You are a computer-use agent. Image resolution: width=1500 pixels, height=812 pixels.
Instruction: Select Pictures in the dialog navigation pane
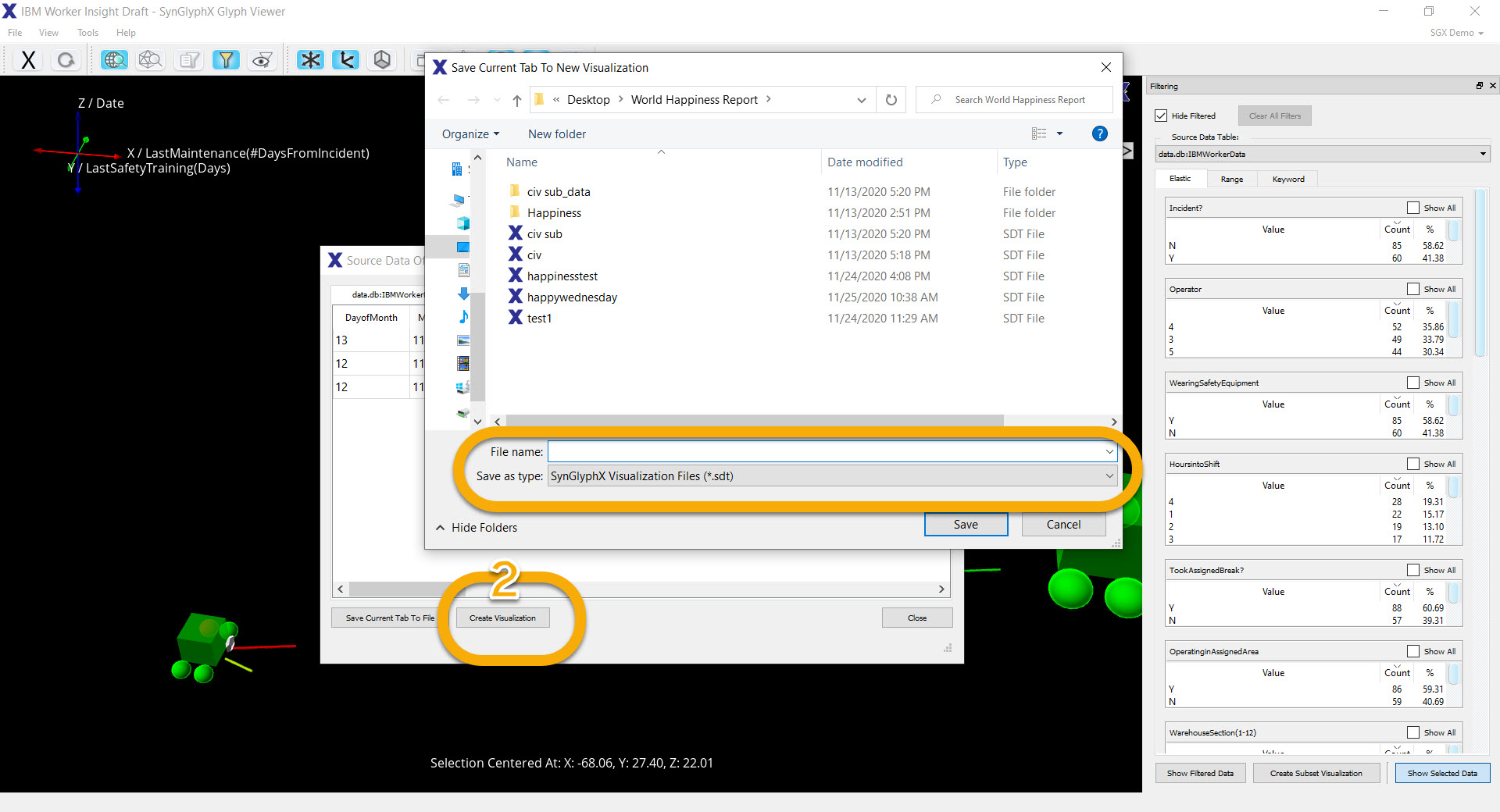463,340
